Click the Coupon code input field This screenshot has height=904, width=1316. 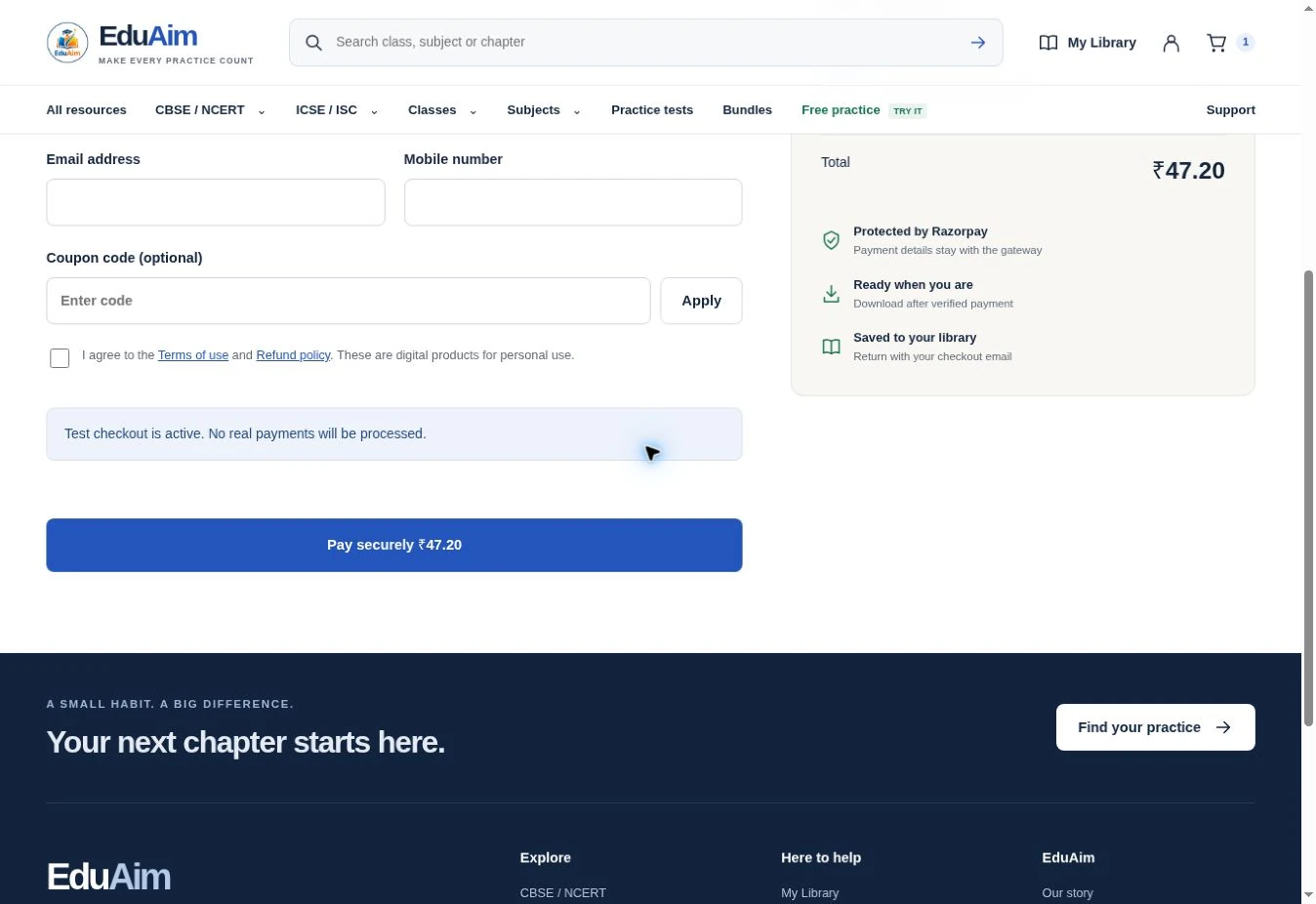(349, 301)
